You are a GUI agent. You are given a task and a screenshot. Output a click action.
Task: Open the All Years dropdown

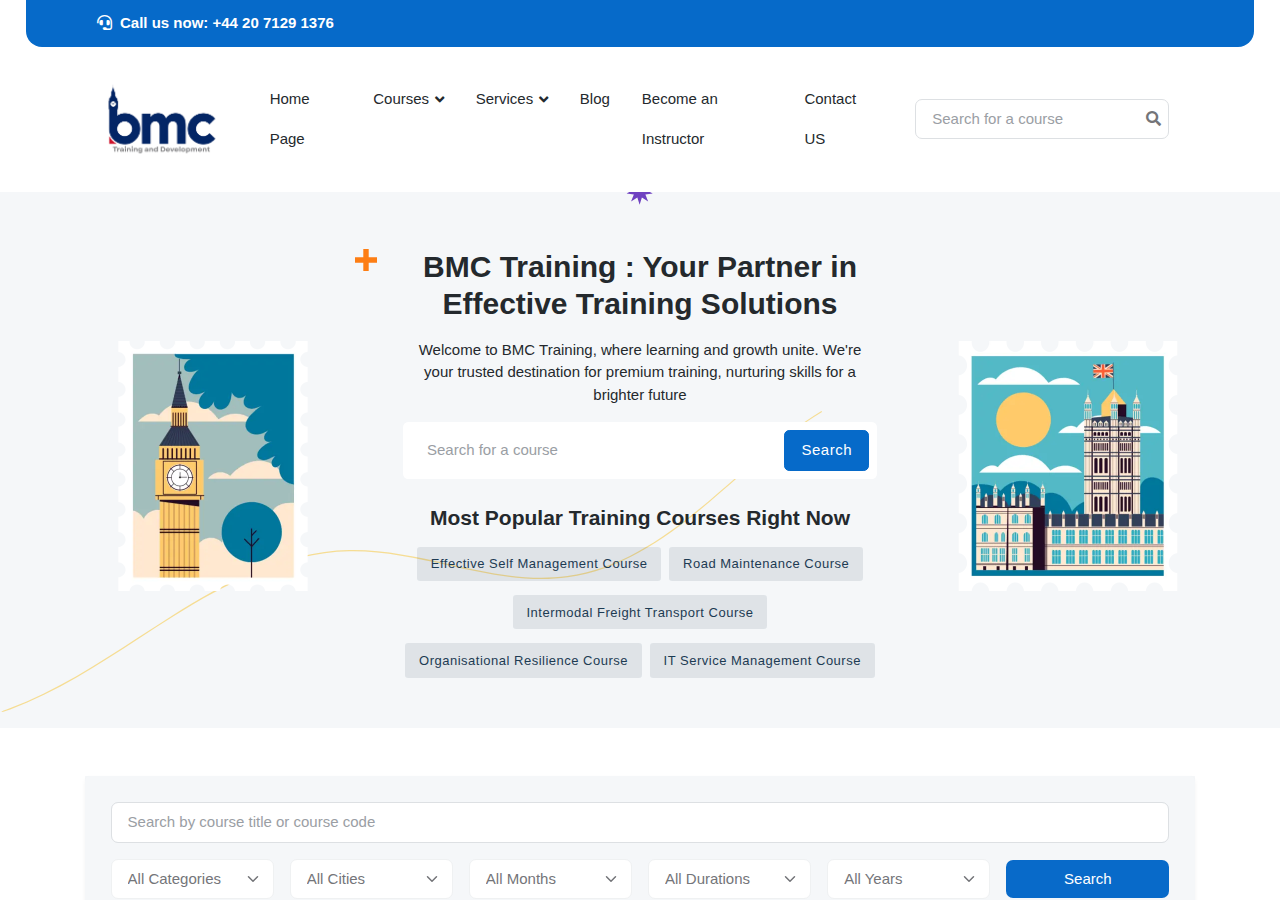(908, 879)
